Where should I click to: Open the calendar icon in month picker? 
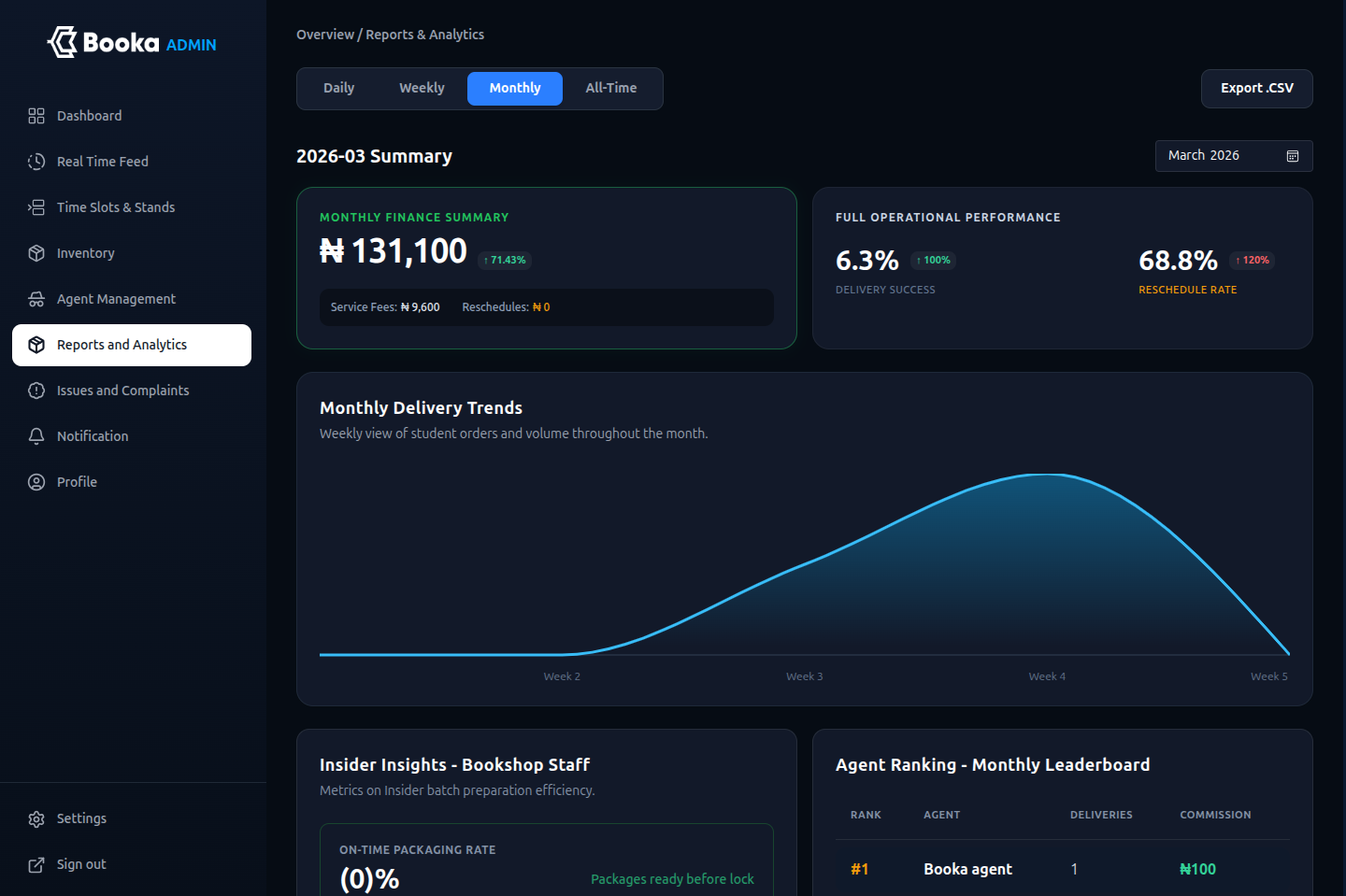coord(1293,156)
